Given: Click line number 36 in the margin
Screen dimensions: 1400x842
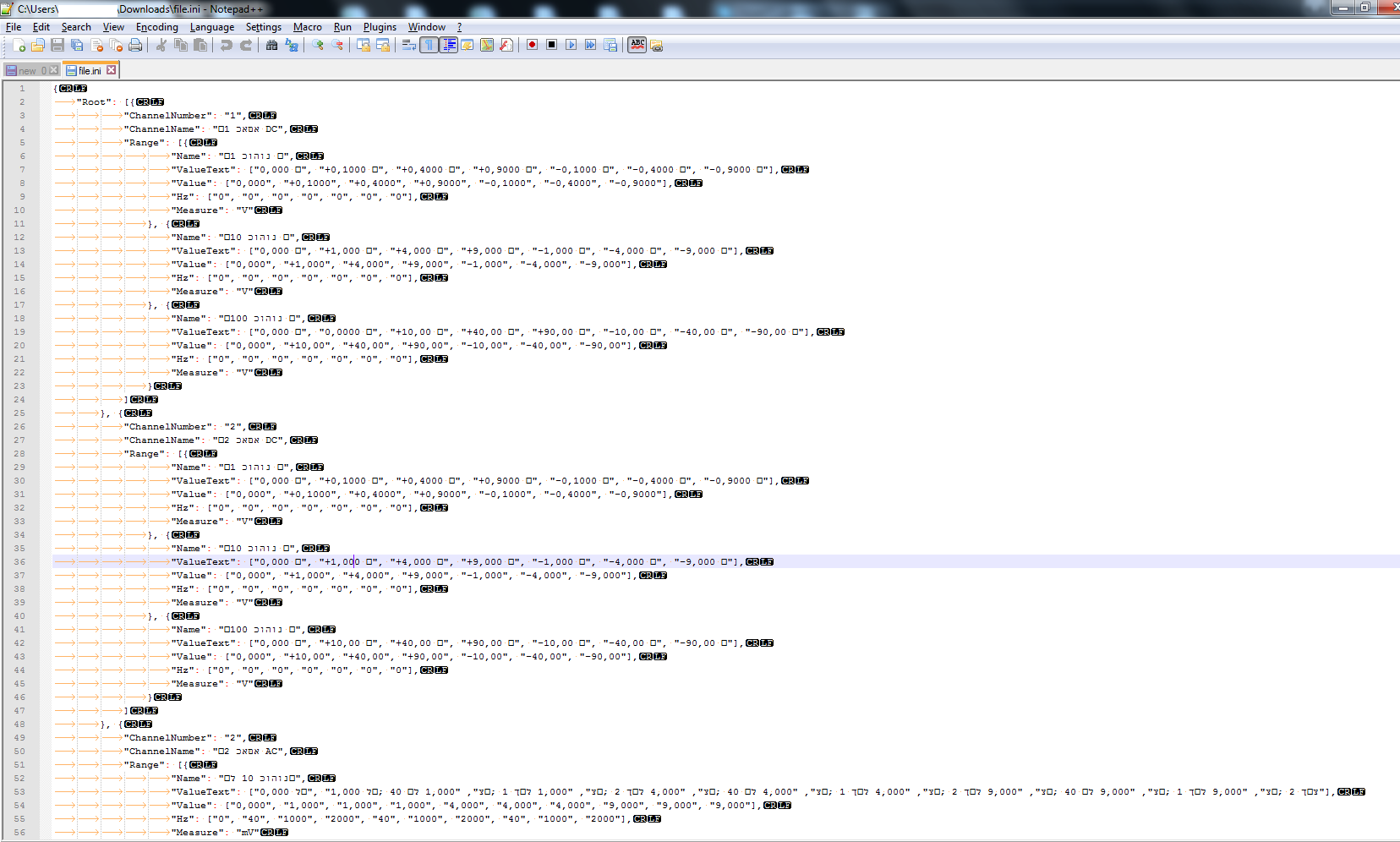Looking at the screenshot, I should (x=19, y=561).
